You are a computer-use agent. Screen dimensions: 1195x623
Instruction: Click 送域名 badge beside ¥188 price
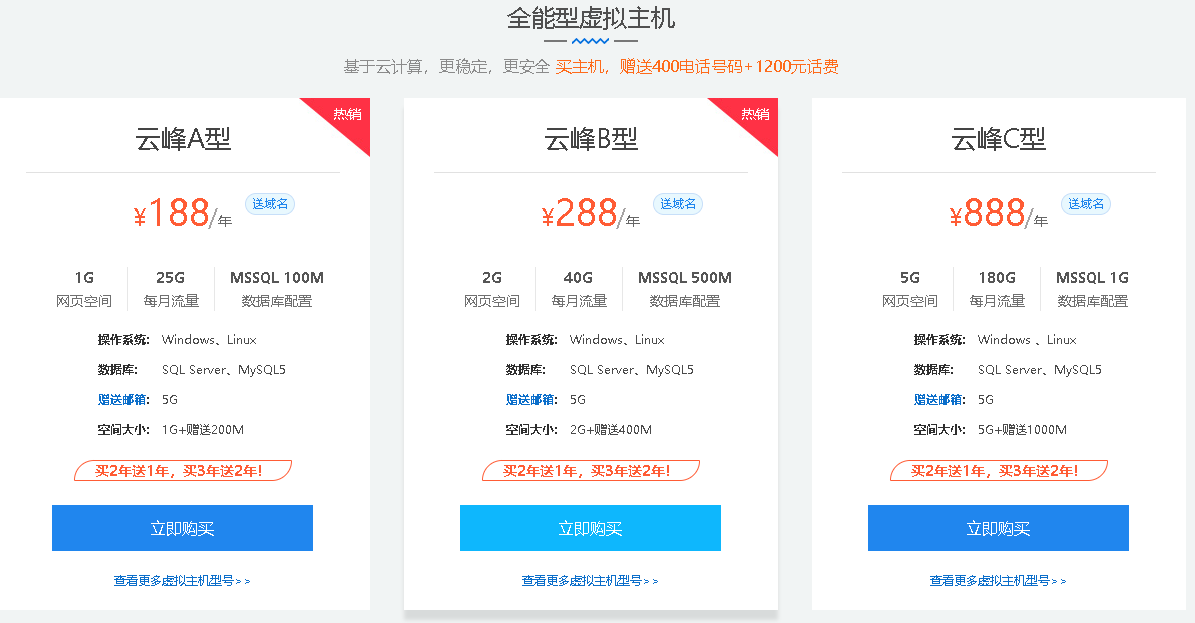[270, 204]
